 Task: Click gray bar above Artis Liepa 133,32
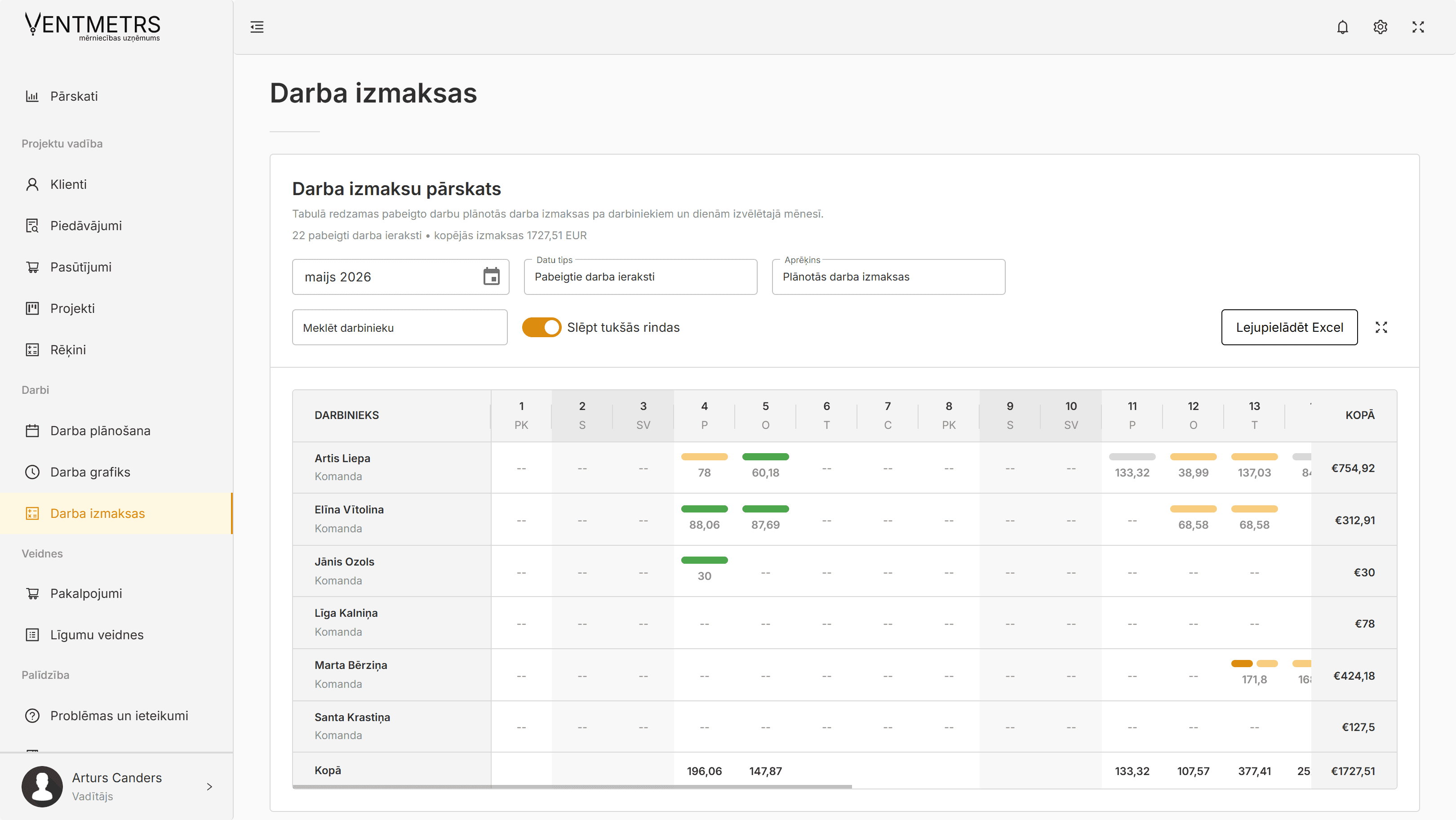(1132, 456)
